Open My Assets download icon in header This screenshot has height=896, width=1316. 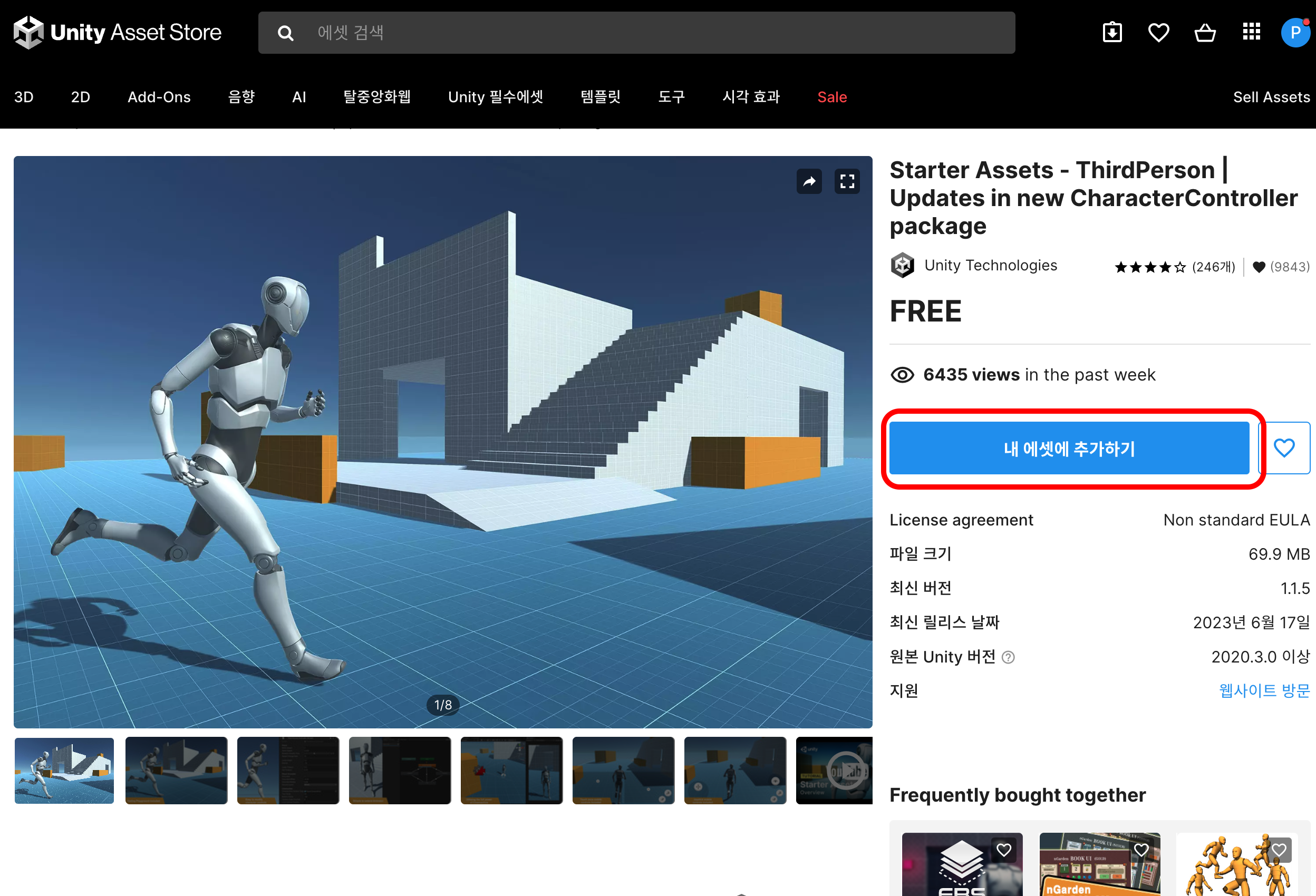[x=1112, y=33]
